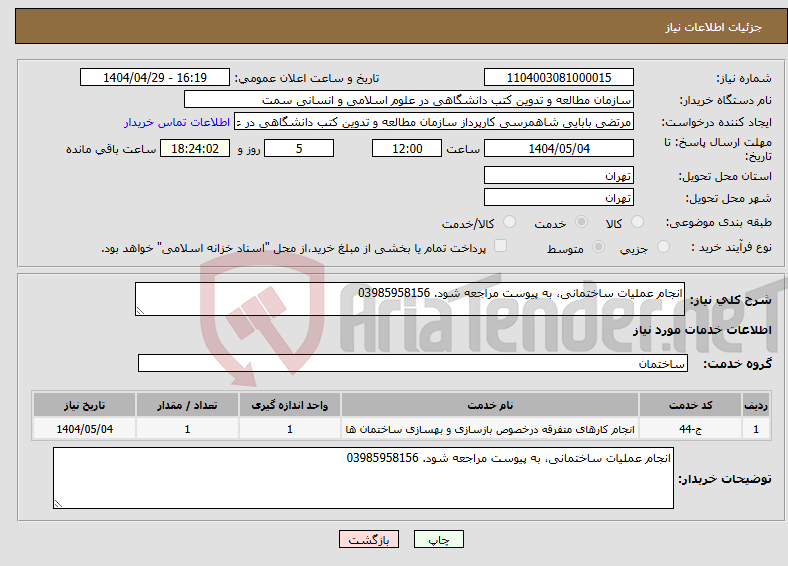Click the row number cell 1

point(756,429)
